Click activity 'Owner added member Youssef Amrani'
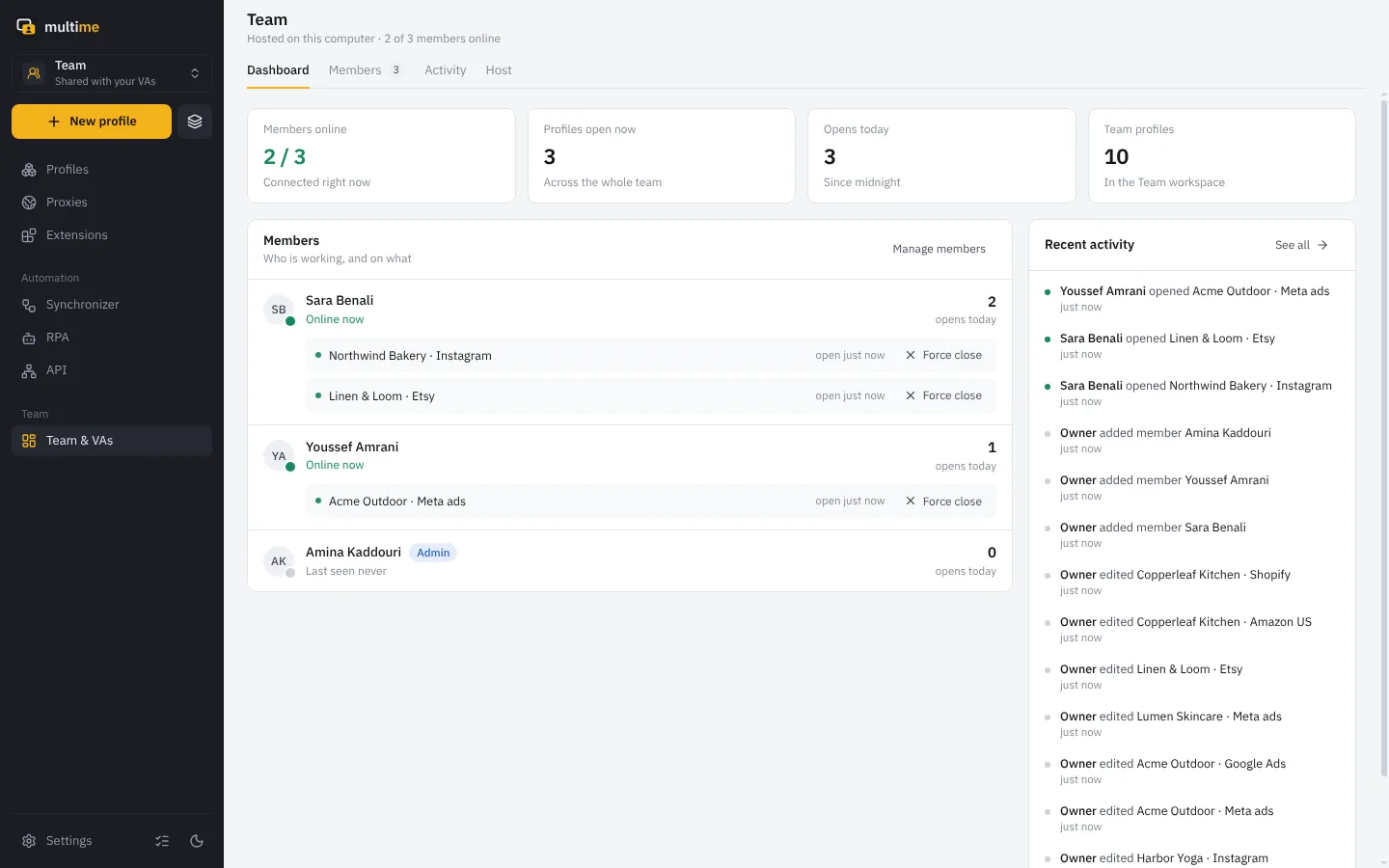Viewport: 1389px width, 868px height. tap(1192, 488)
